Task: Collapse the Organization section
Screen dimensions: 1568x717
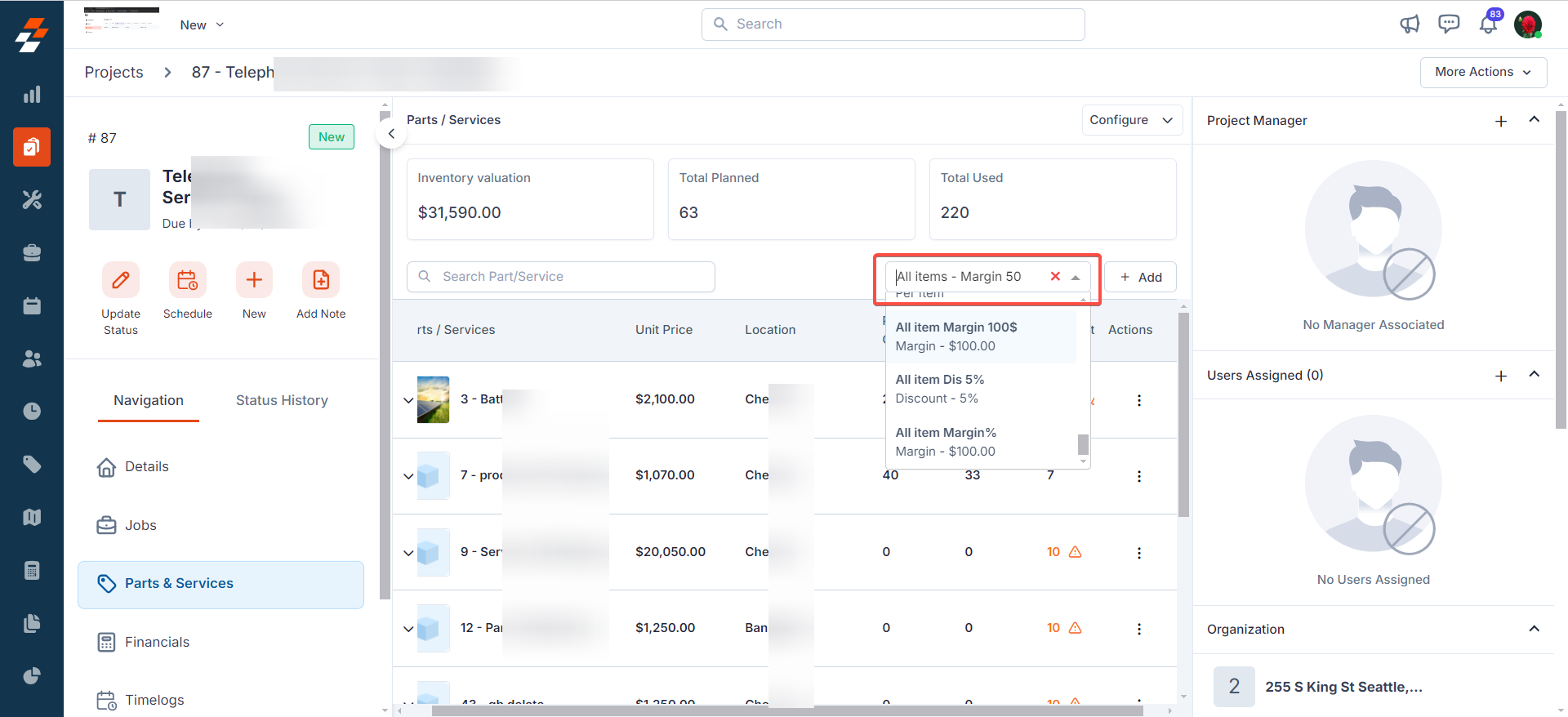Action: coord(1534,629)
